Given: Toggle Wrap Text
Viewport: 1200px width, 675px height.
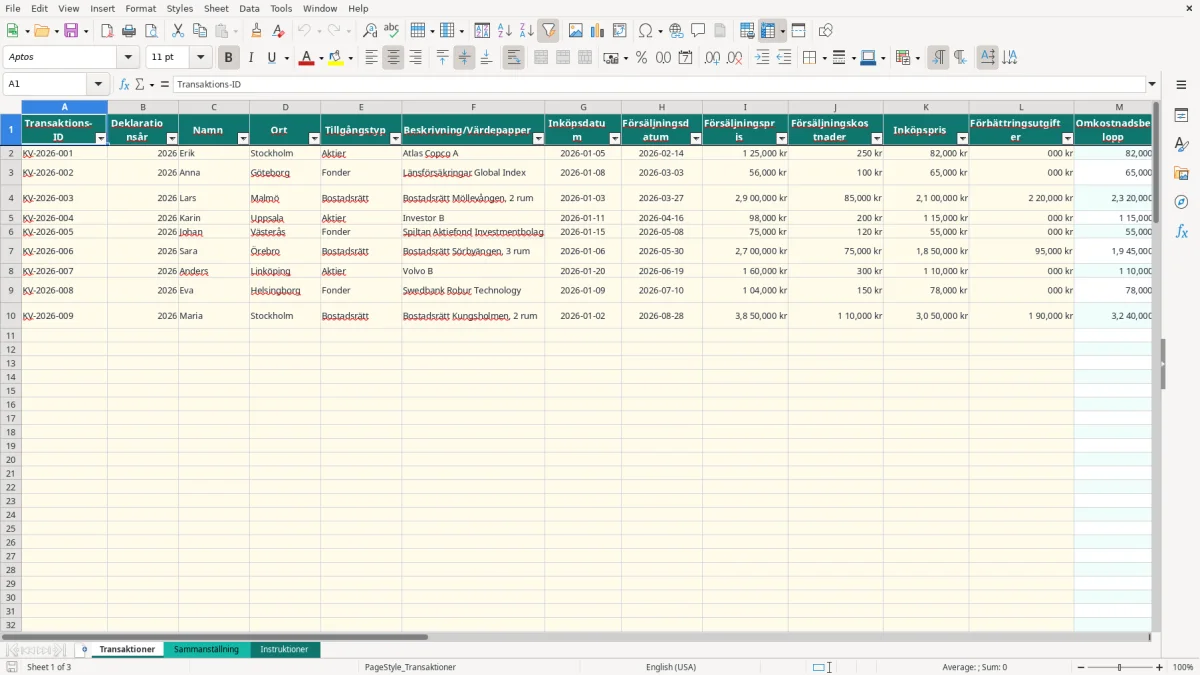Looking at the screenshot, I should [x=513, y=58].
